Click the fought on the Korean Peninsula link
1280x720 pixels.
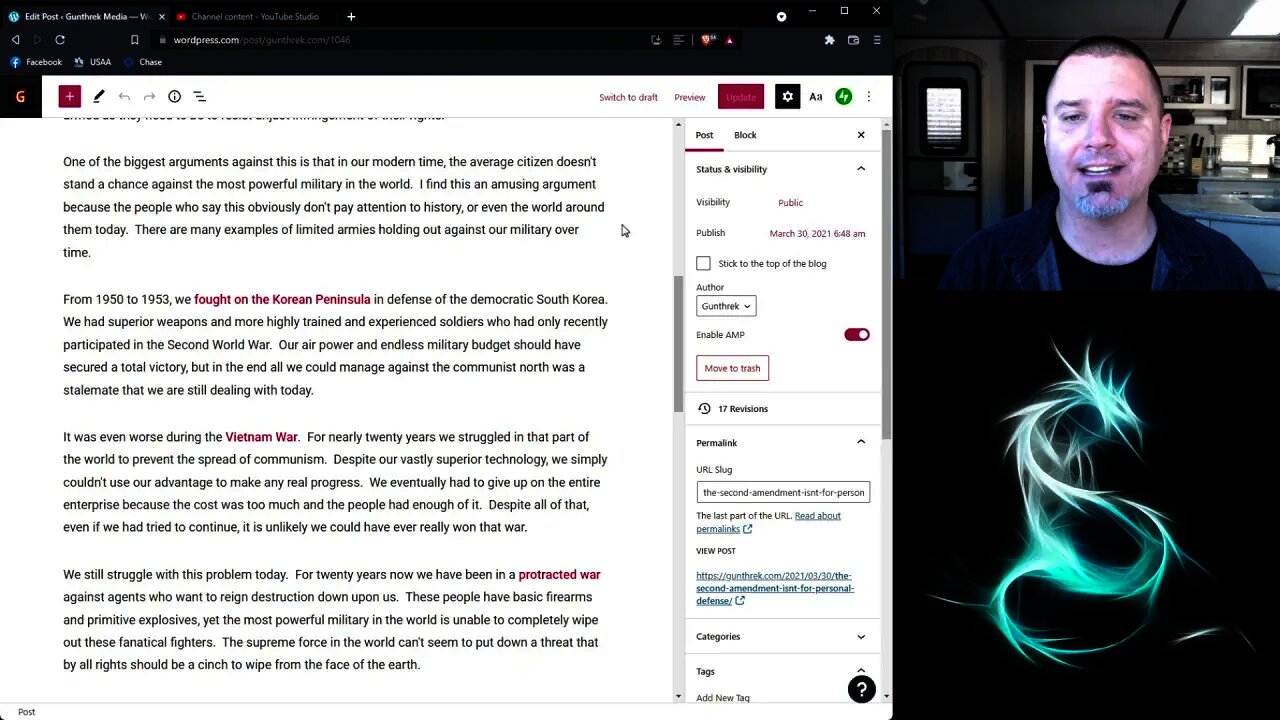[282, 299]
